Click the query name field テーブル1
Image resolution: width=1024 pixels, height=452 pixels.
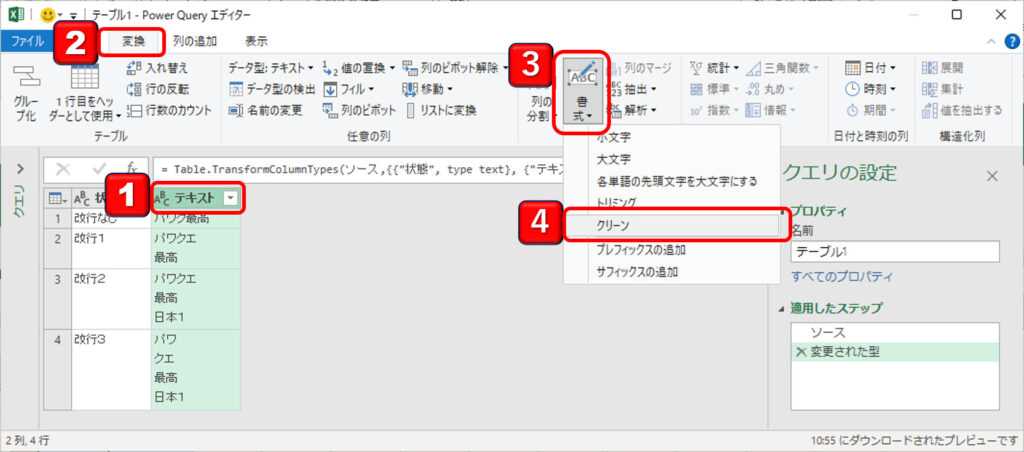coord(895,252)
